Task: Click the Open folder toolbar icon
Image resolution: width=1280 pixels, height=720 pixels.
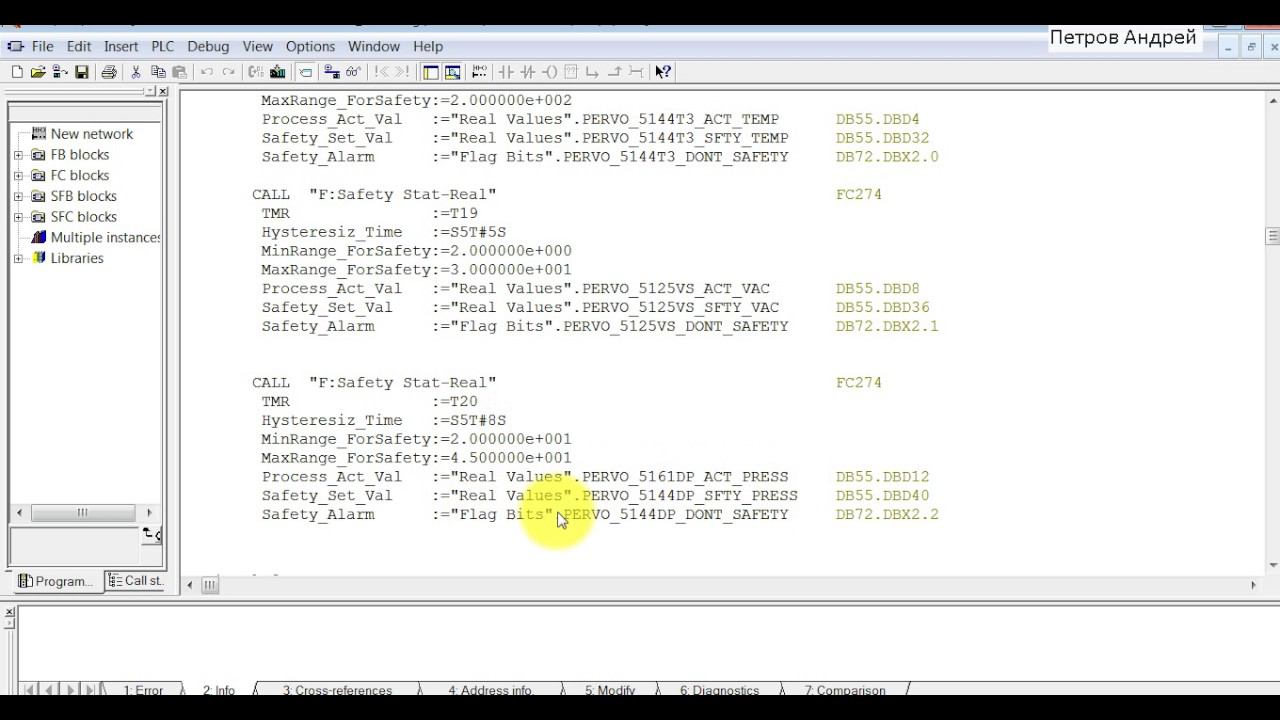Action: 38,72
